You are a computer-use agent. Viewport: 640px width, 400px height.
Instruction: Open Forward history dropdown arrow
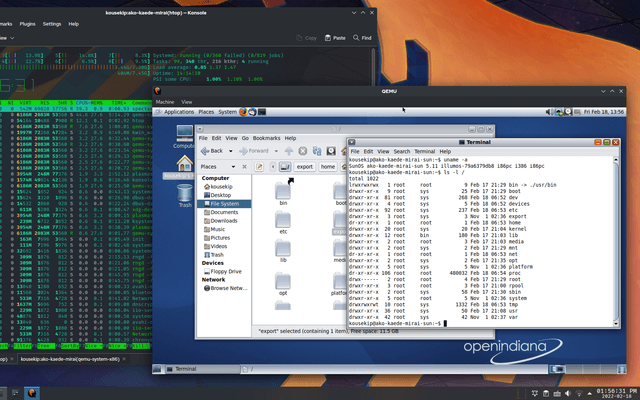click(x=276, y=151)
